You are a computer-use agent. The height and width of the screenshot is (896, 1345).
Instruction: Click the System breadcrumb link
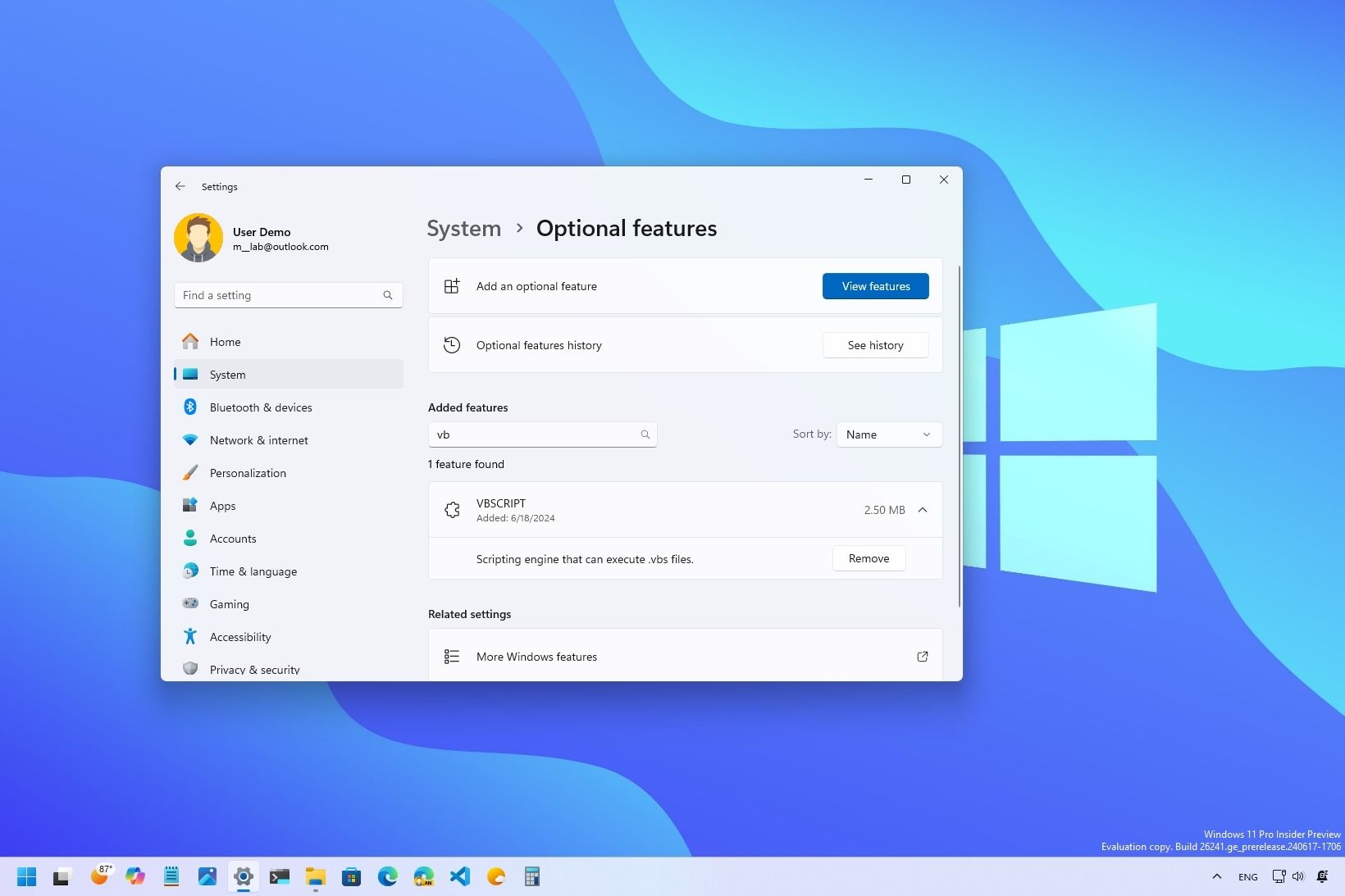click(464, 228)
